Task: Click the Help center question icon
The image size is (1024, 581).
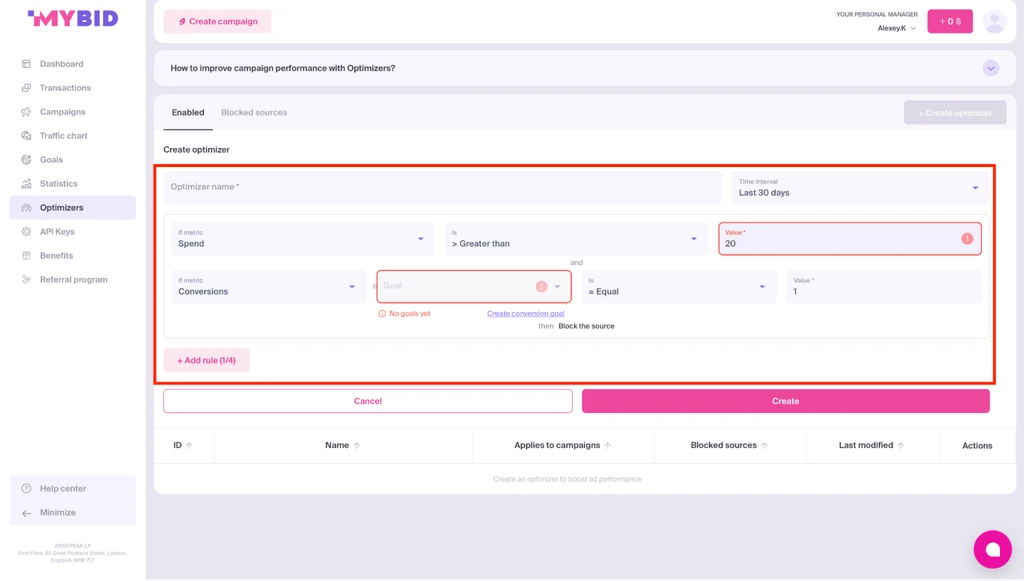Action: (26, 488)
